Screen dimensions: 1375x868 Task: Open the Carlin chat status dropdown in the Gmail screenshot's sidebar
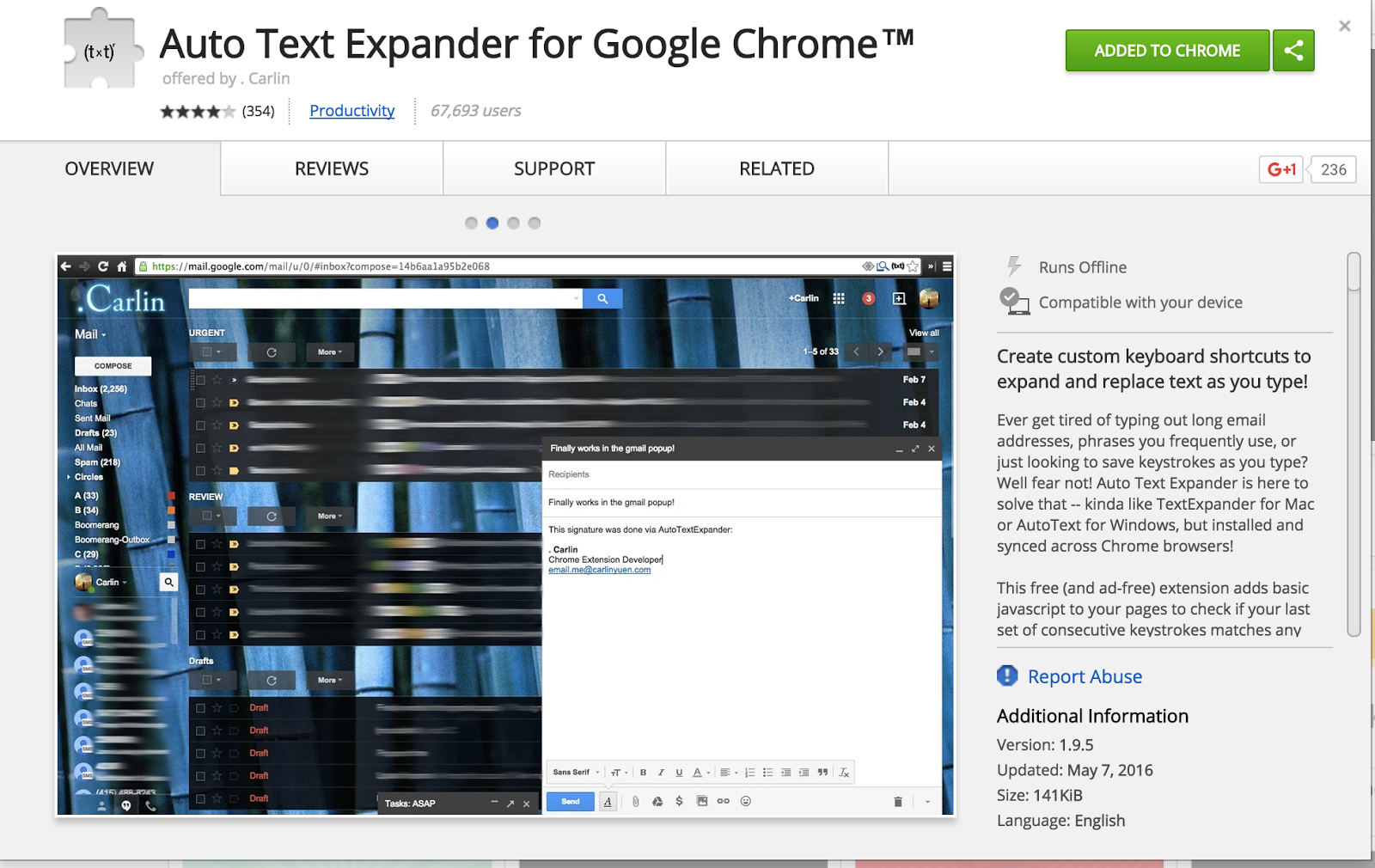pos(112,583)
